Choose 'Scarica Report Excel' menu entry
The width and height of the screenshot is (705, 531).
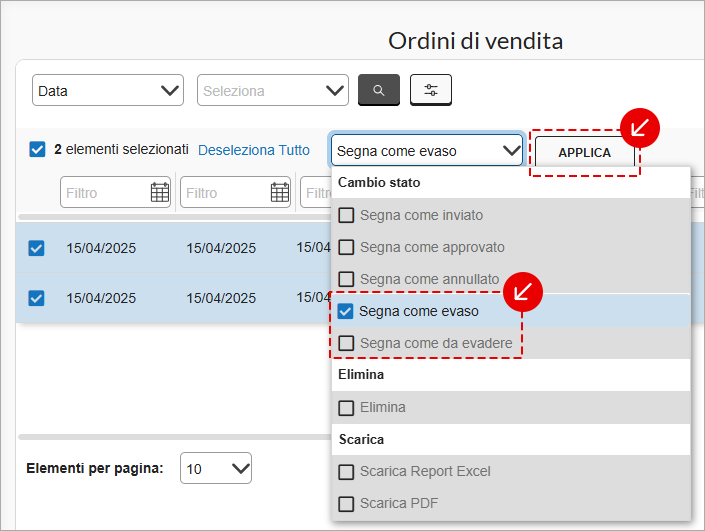511,471
